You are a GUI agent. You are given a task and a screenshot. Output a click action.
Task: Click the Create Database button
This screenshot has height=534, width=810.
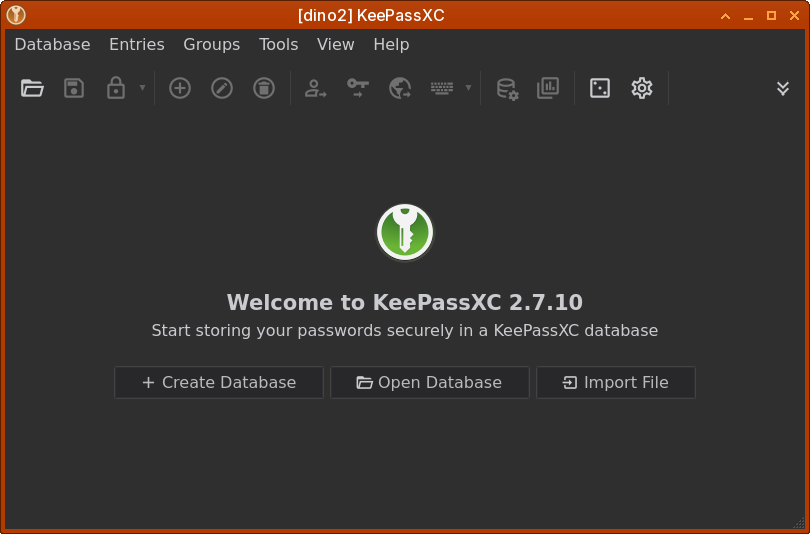pos(219,382)
